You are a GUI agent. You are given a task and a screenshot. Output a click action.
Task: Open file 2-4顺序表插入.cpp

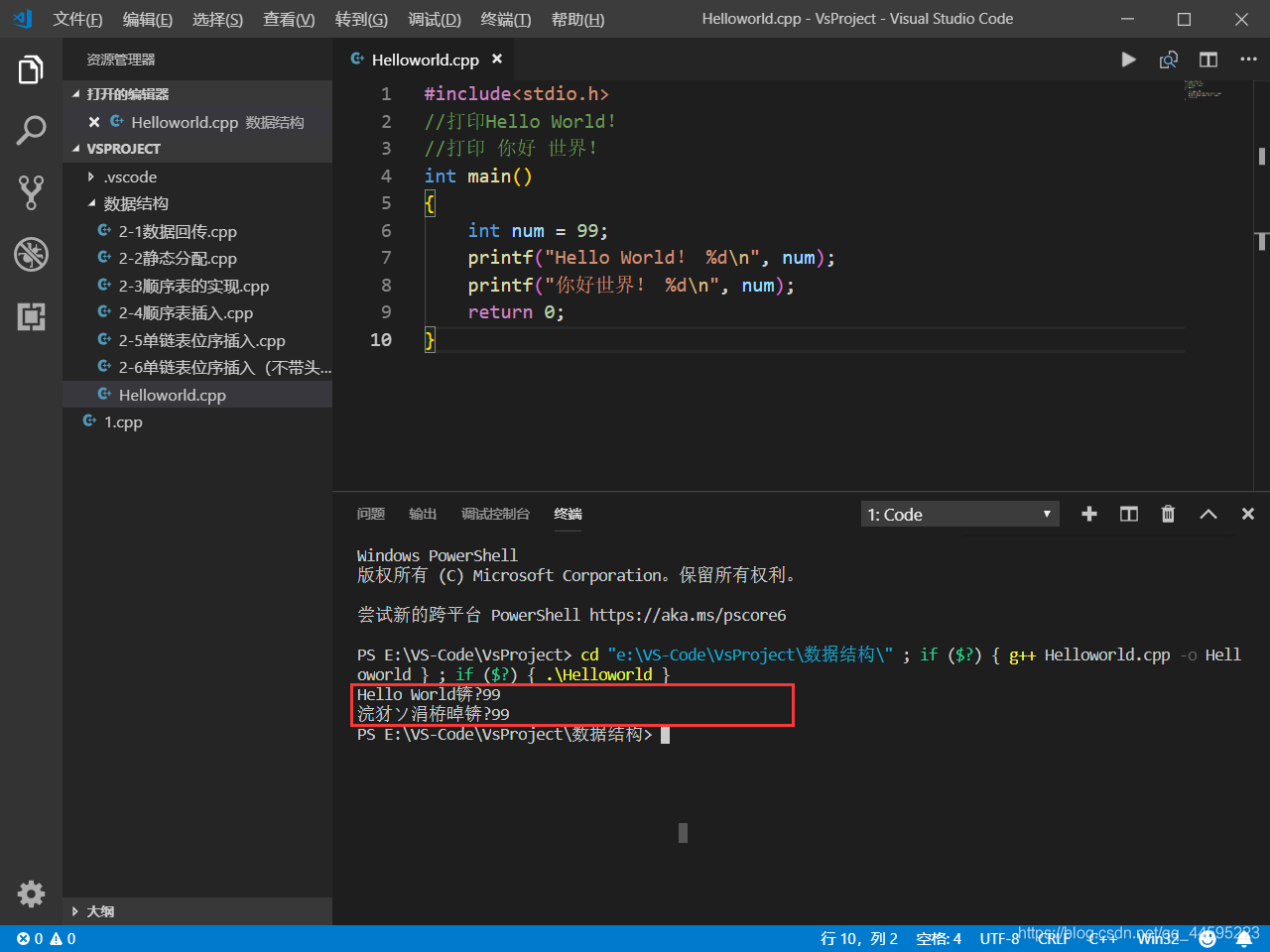[x=197, y=312]
